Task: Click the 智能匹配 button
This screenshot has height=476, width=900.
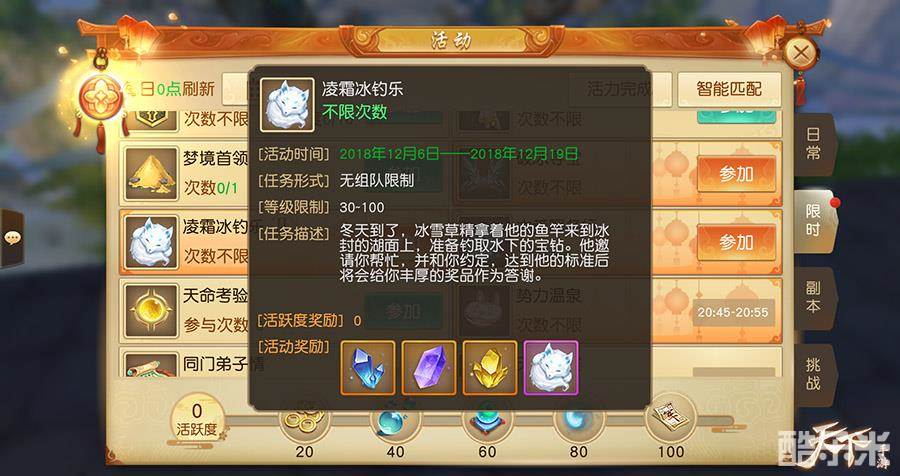Action: click(729, 89)
